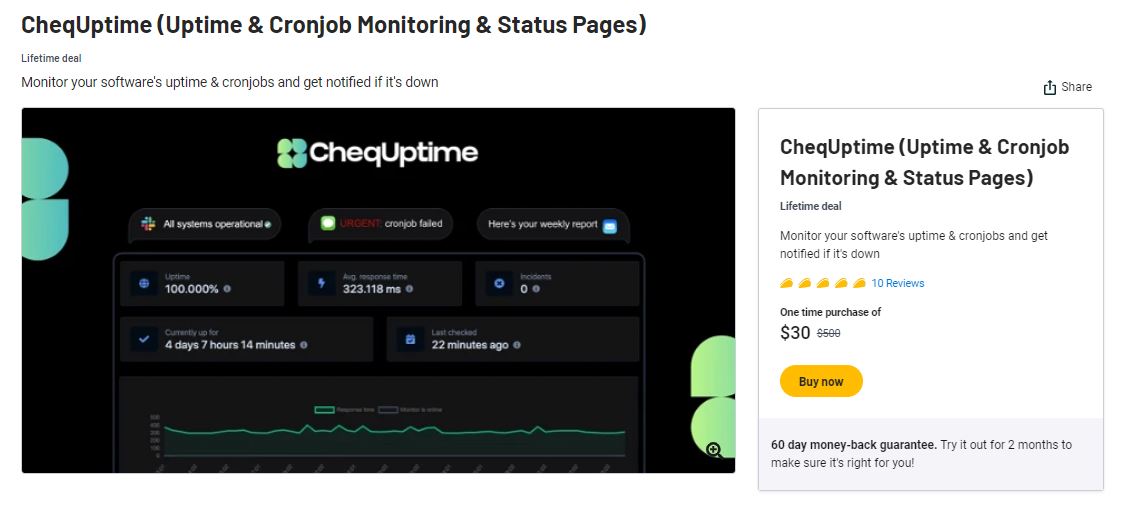Click the Monitor is online legend swatch
The image size is (1133, 505).
click(x=389, y=410)
